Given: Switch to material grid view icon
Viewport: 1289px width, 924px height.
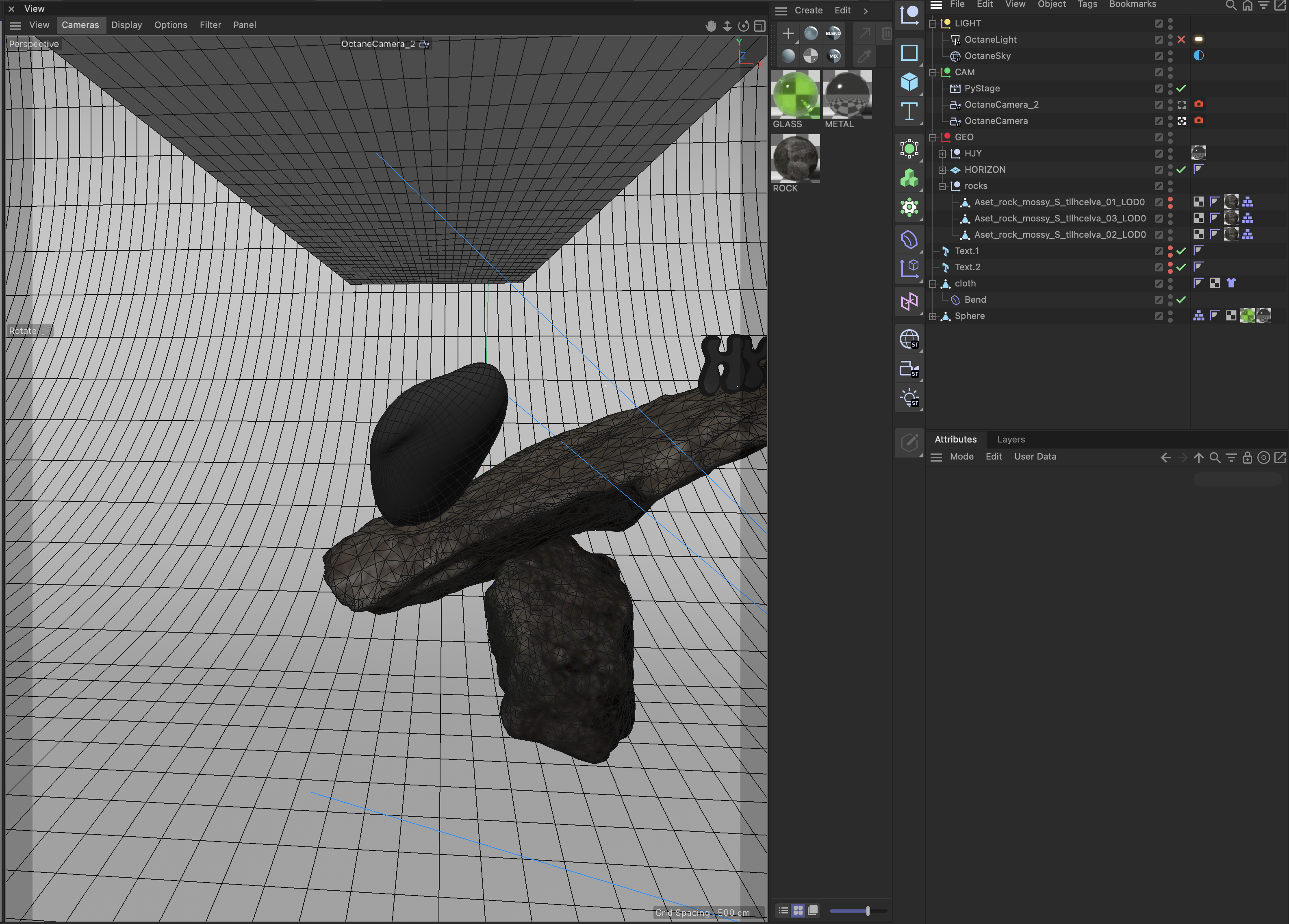Looking at the screenshot, I should tap(797, 910).
